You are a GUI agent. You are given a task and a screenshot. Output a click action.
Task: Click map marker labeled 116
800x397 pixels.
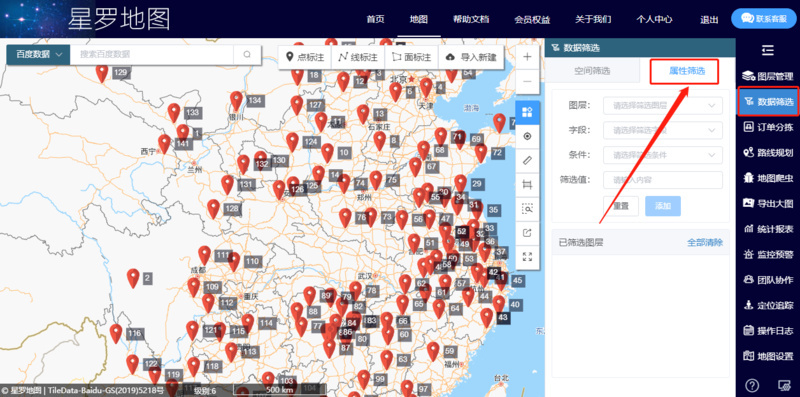pyautogui.click(x=116, y=334)
